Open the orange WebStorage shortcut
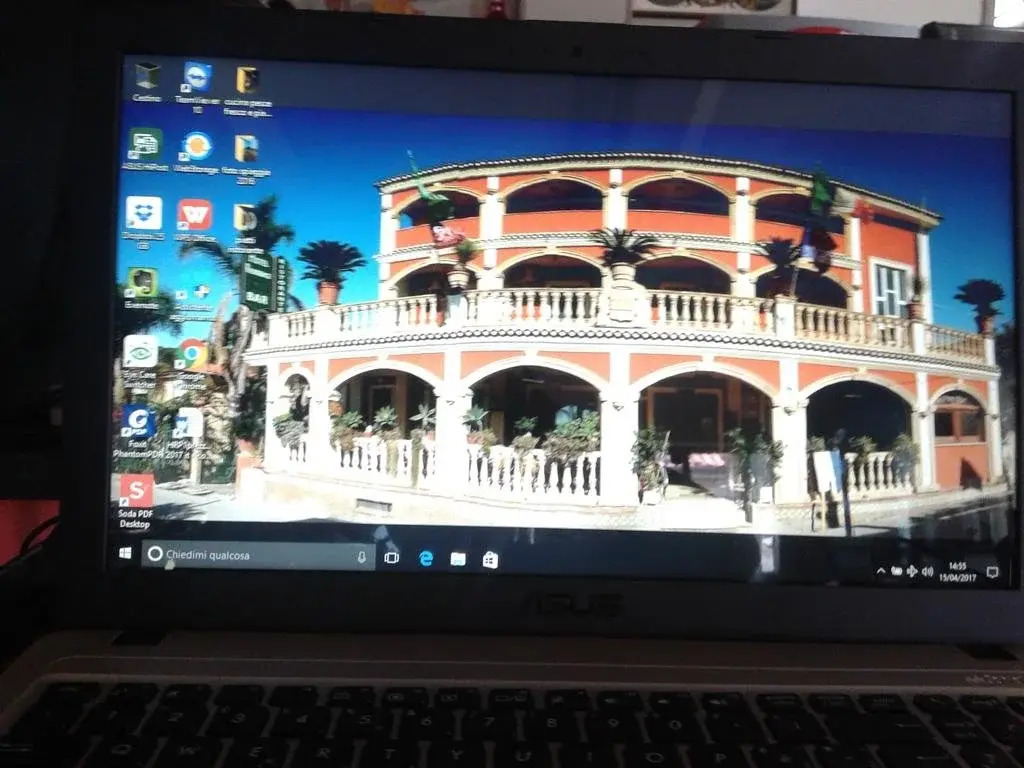This screenshot has height=768, width=1024. pyautogui.click(x=196, y=147)
